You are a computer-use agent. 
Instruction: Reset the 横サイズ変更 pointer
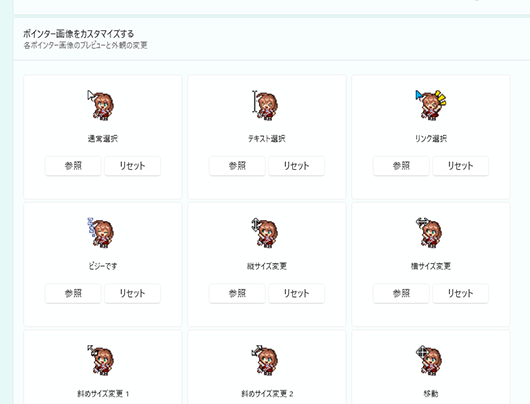[460, 293]
